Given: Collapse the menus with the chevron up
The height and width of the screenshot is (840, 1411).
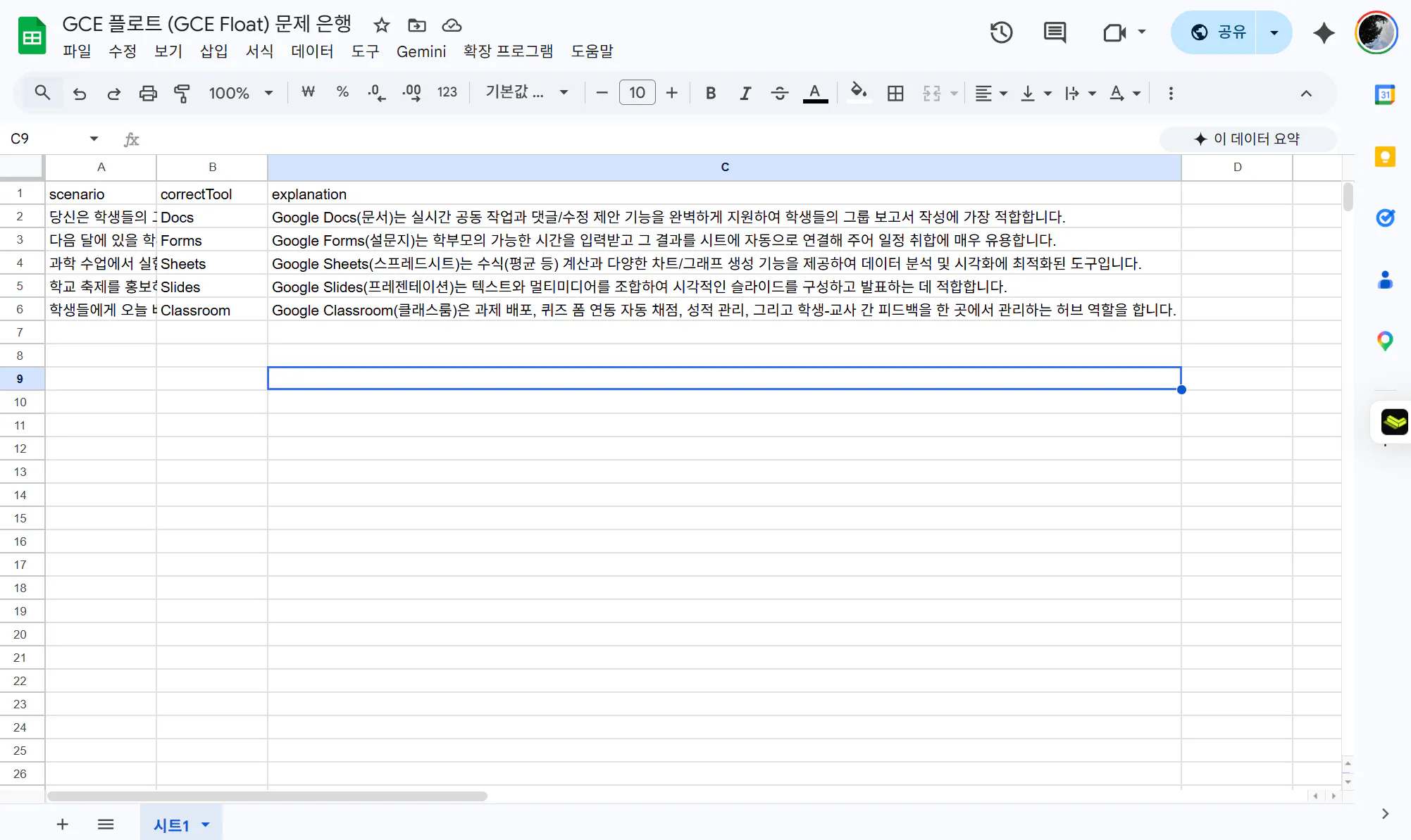Looking at the screenshot, I should tap(1306, 93).
